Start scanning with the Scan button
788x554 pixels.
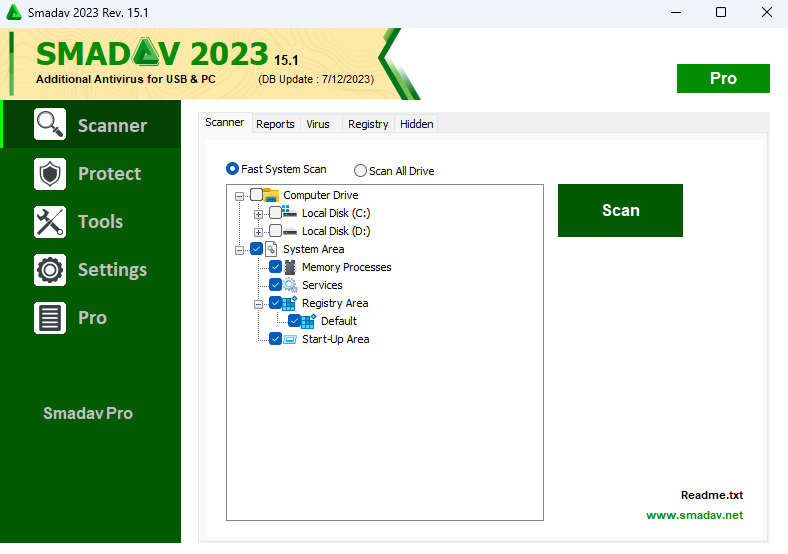coord(620,210)
